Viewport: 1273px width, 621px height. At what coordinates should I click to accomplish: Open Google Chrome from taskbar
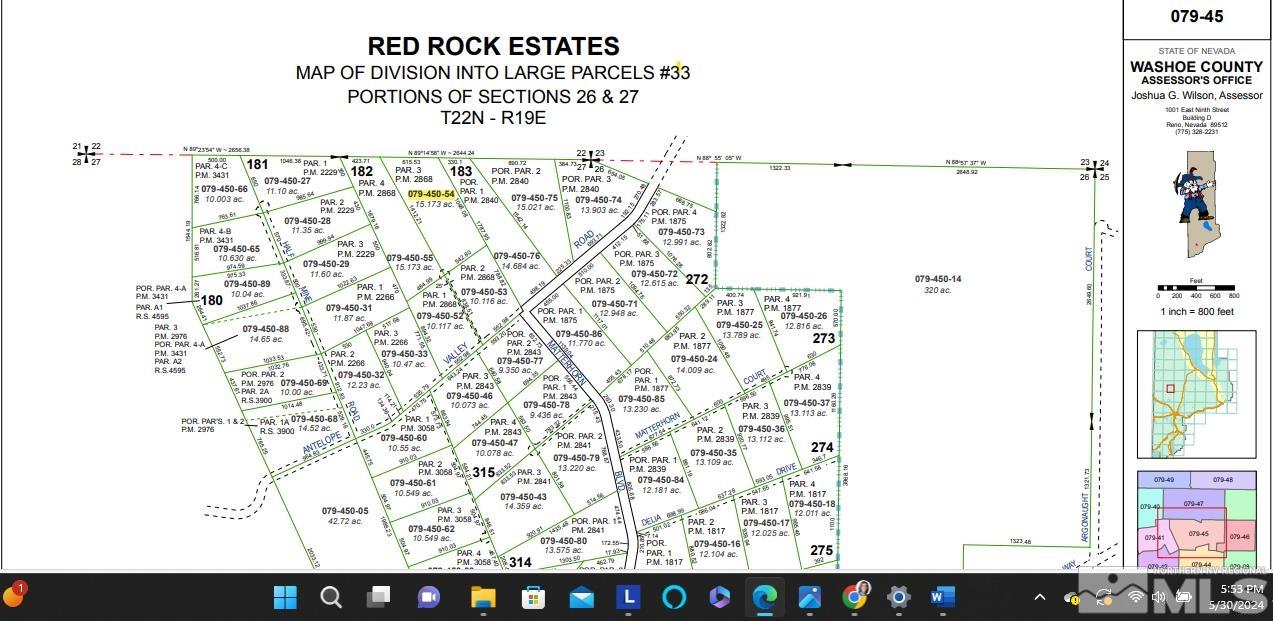[x=855, y=597]
